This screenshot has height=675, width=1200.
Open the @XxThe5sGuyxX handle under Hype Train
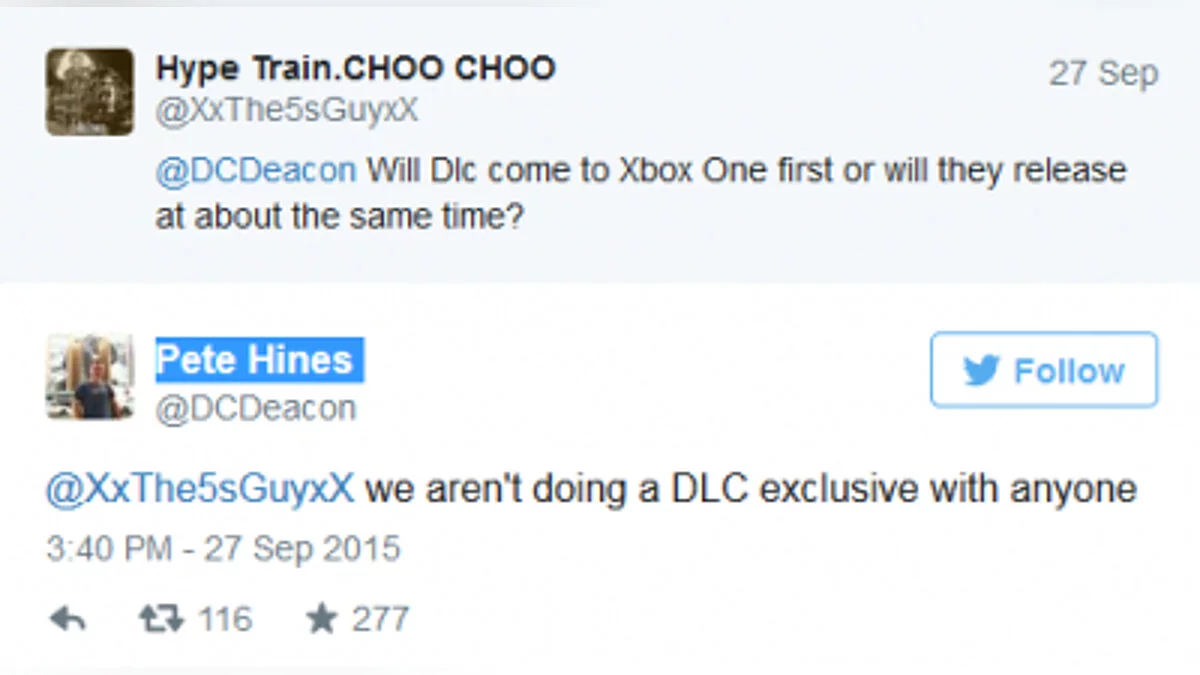pos(287,111)
